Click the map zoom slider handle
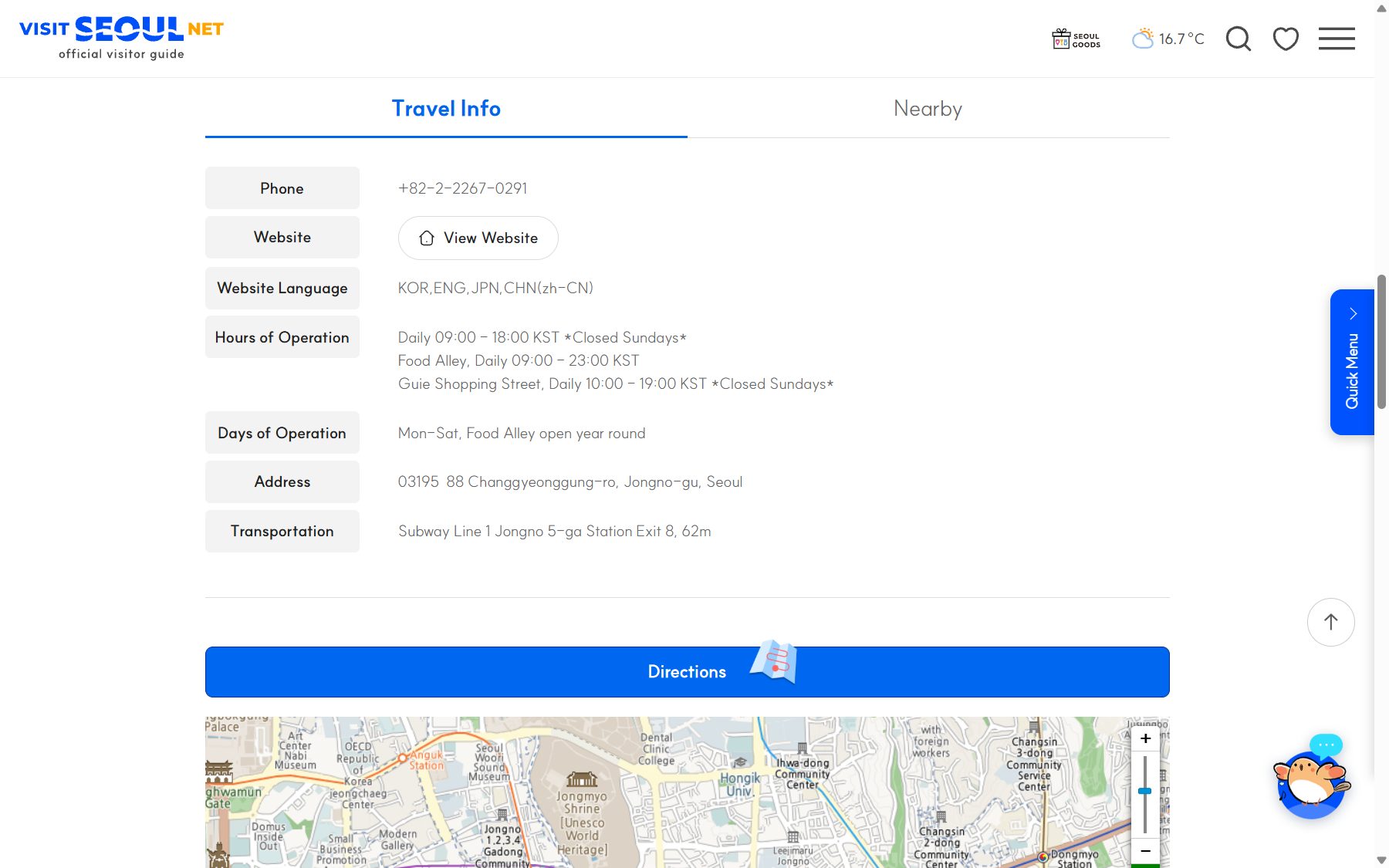Screen dimensions: 1389x868 [x=1145, y=791]
